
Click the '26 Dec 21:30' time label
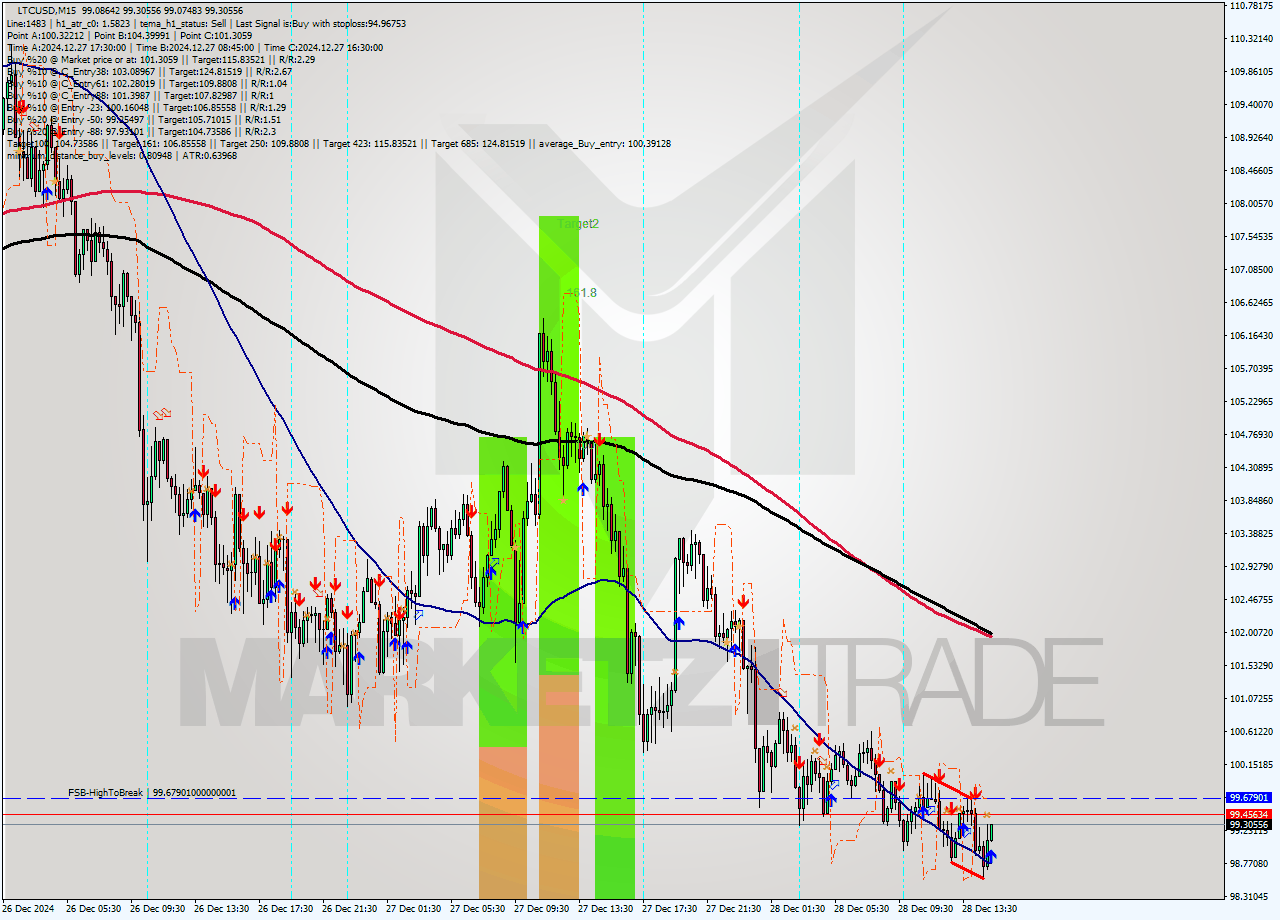(350, 909)
